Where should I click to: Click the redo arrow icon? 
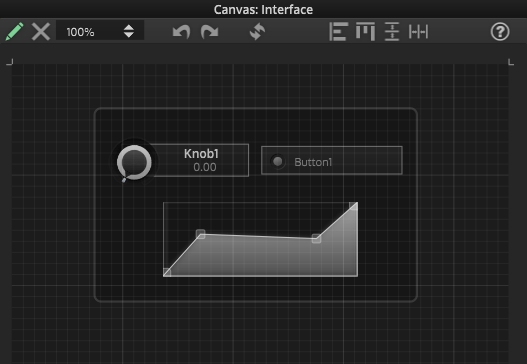point(210,32)
